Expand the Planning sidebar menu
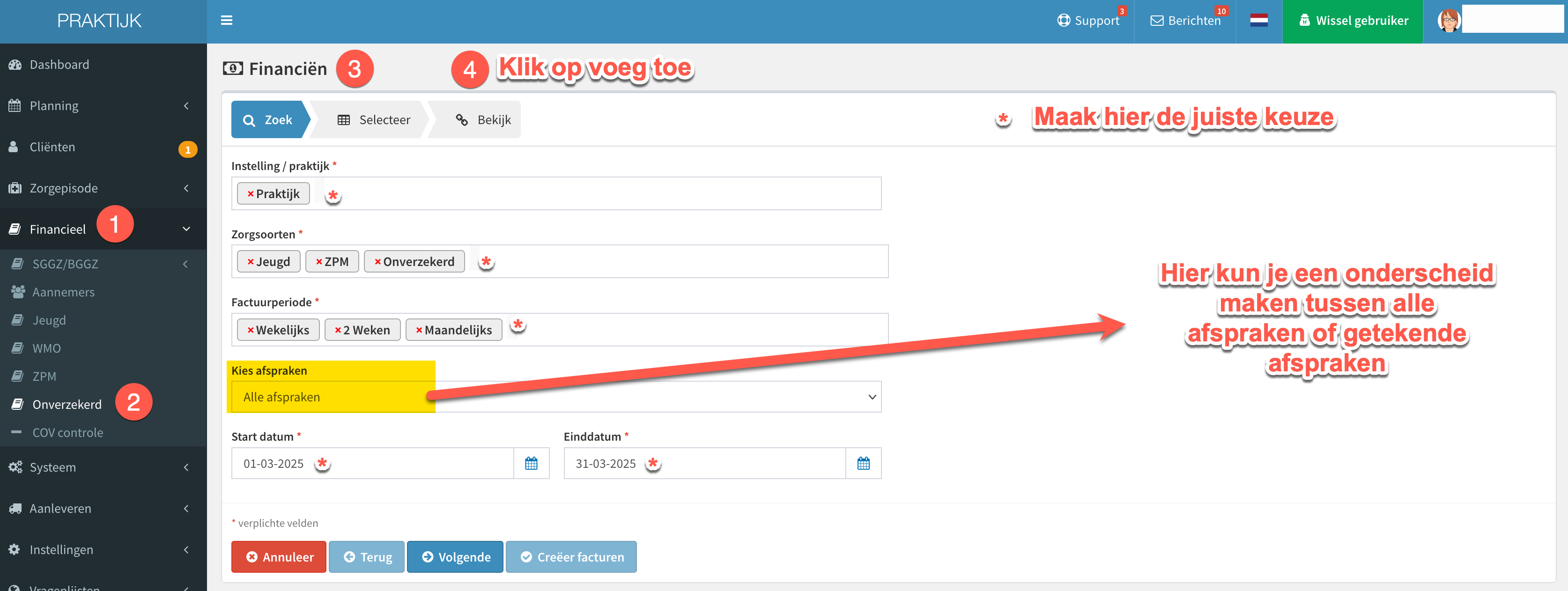Viewport: 1568px width, 591px height. 104,106
